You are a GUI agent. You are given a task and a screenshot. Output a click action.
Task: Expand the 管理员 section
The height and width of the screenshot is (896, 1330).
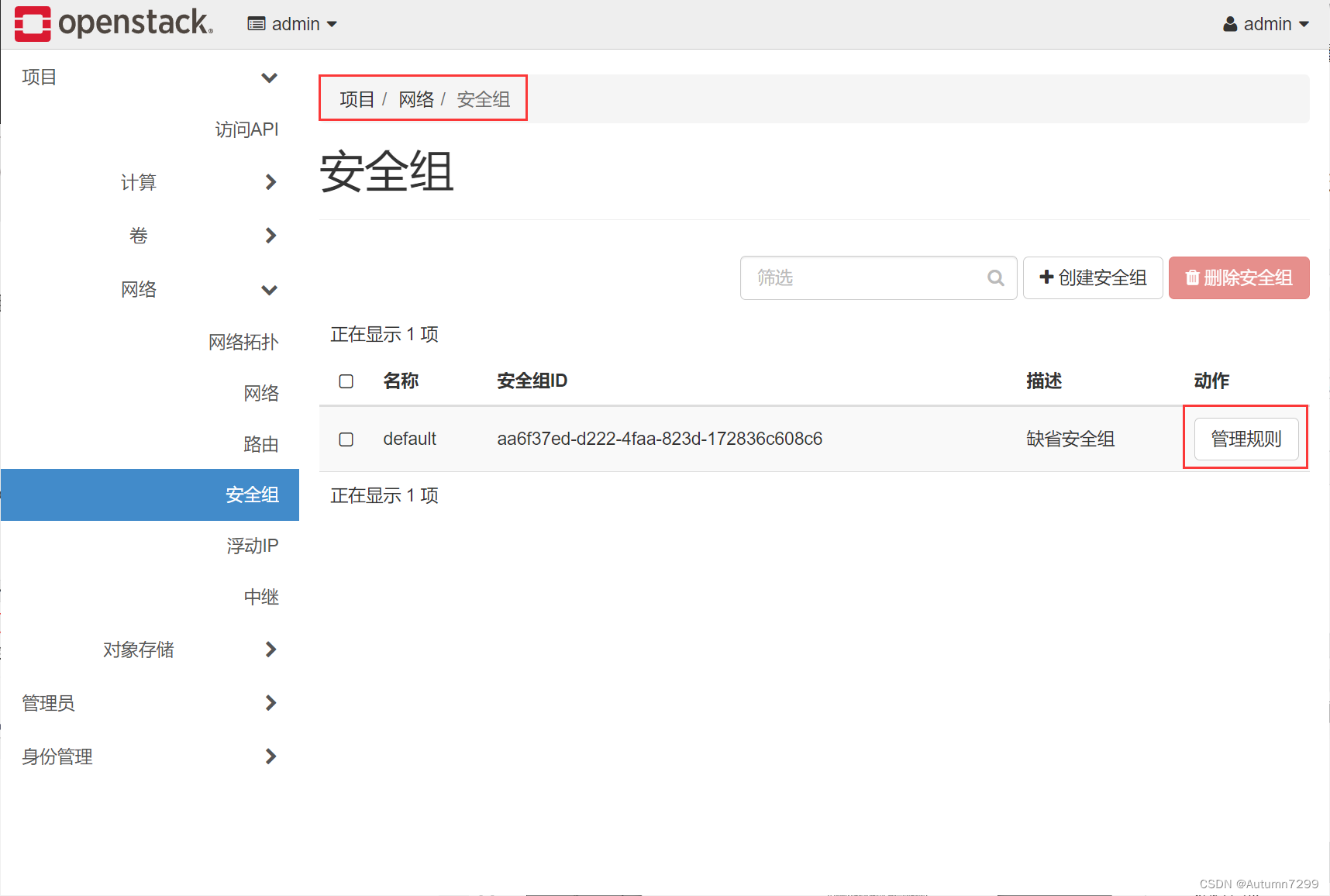coord(149,703)
